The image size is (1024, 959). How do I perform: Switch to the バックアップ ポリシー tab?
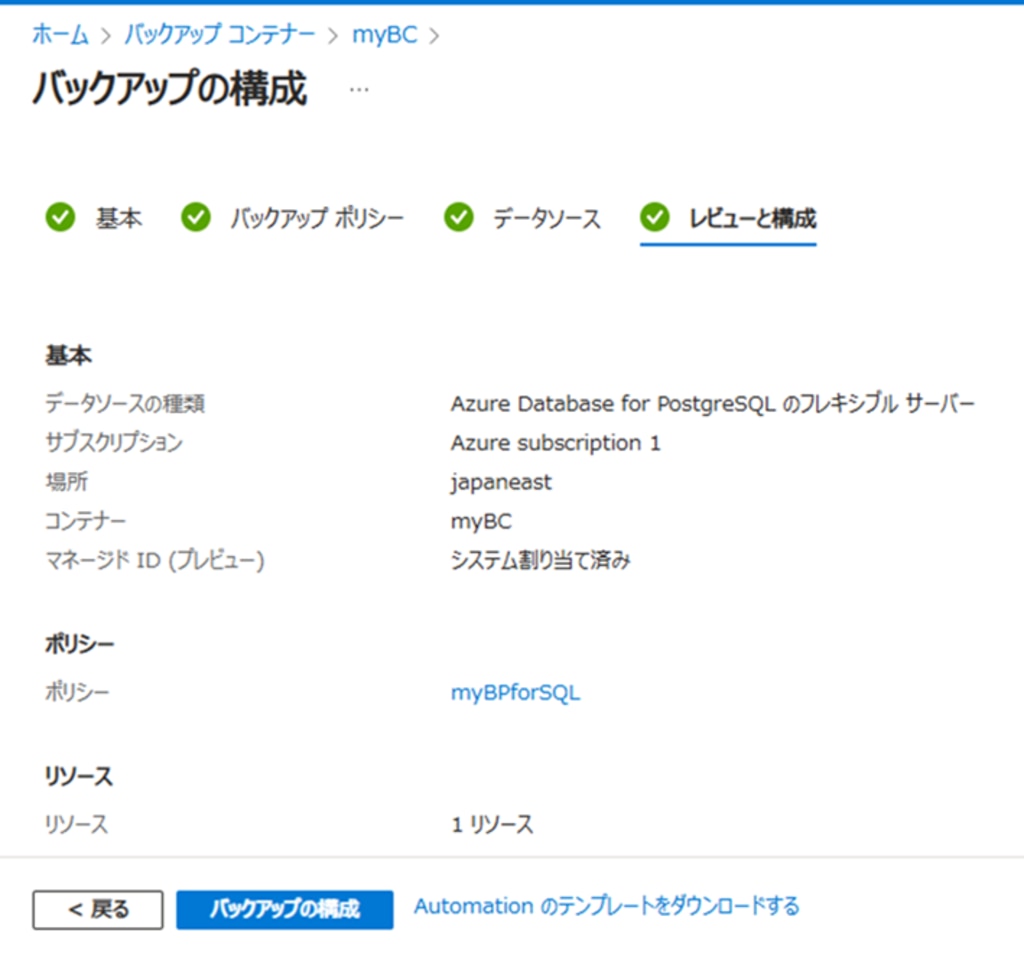(x=317, y=218)
